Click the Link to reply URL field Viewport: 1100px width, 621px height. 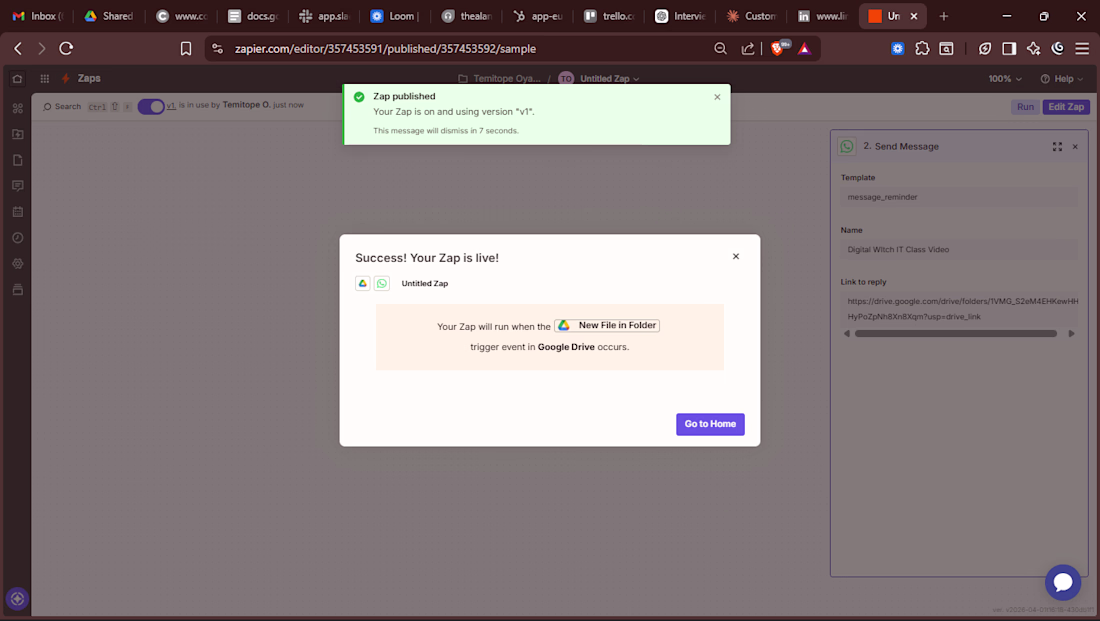click(958, 309)
